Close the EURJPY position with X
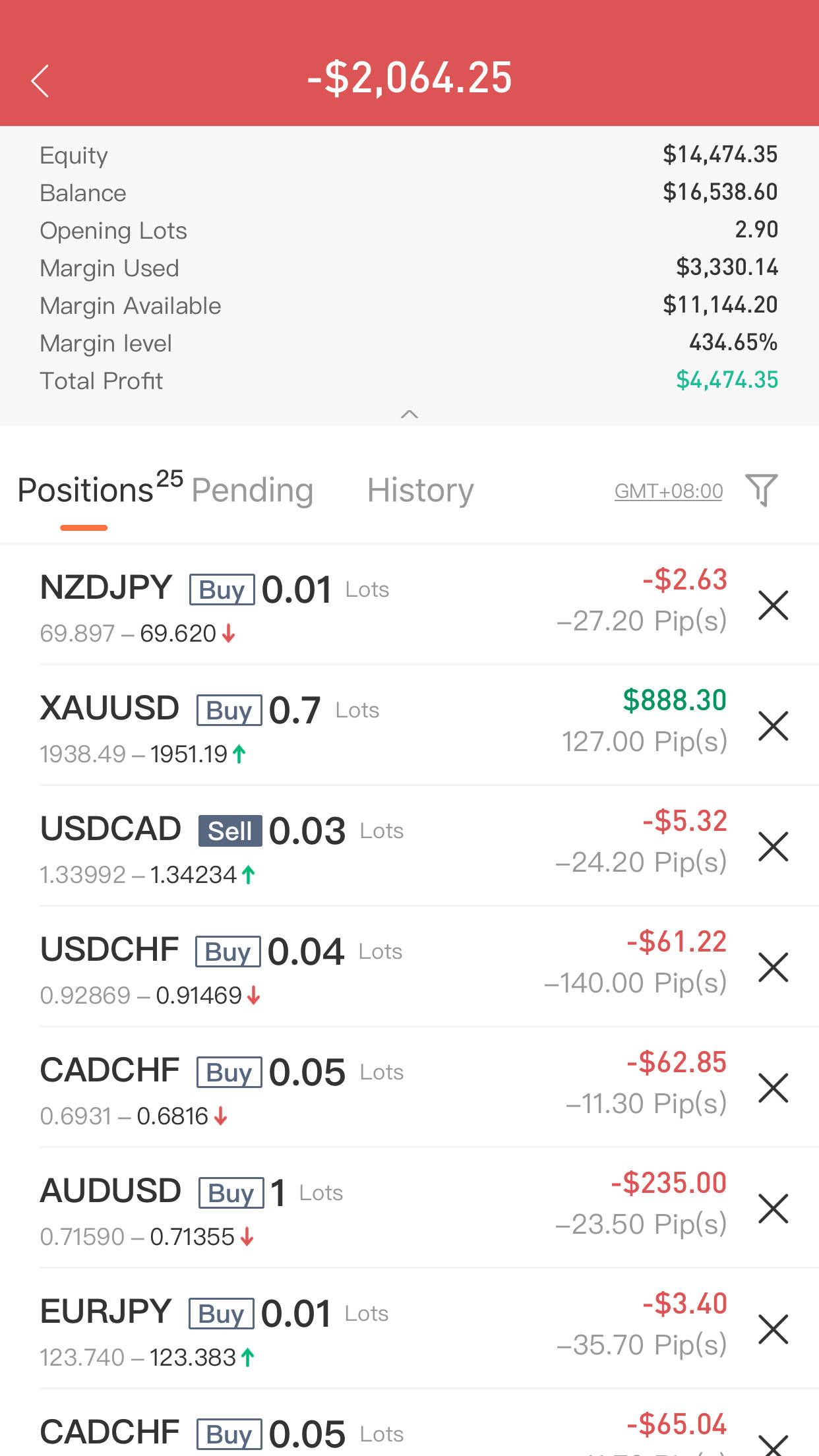This screenshot has width=819, height=1456. [x=773, y=1329]
